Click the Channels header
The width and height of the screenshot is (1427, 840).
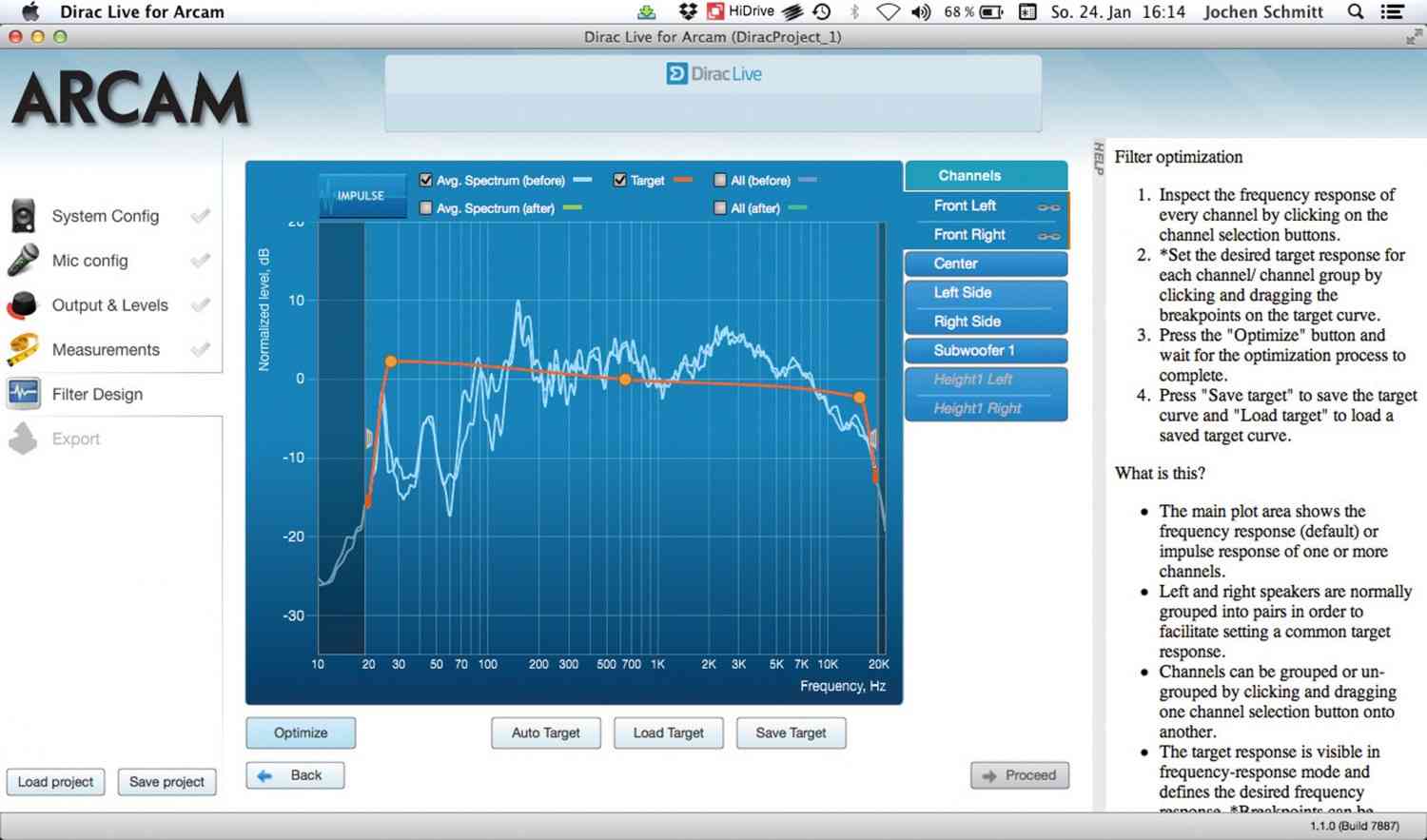[x=986, y=176]
